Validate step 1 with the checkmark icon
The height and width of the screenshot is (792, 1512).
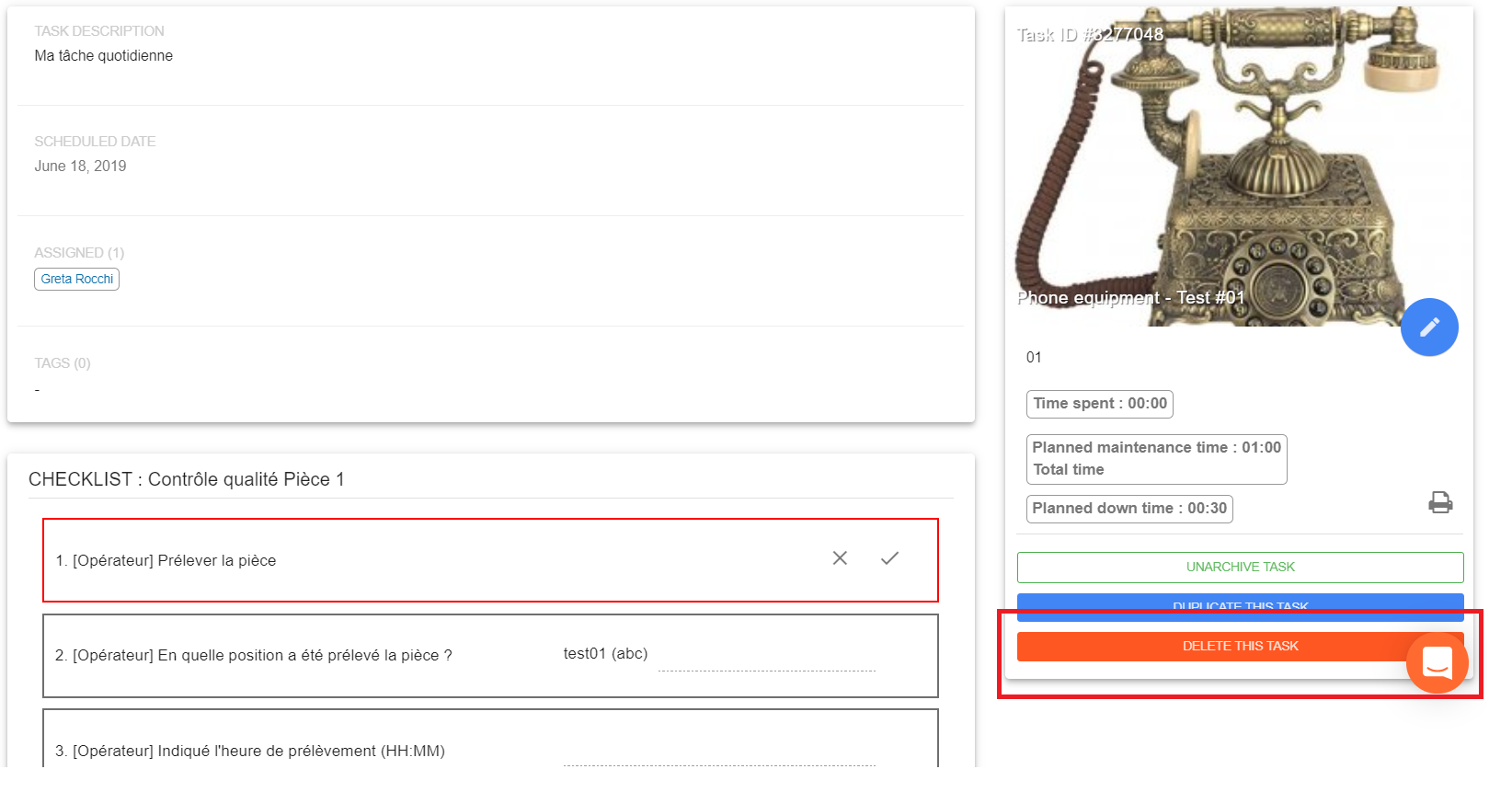click(889, 558)
